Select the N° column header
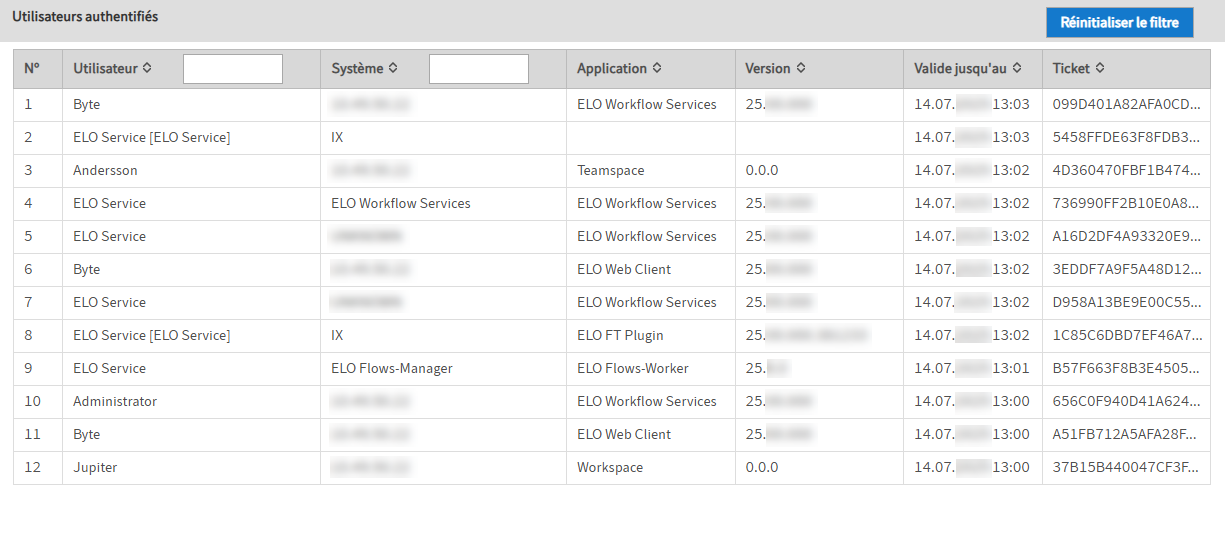This screenshot has height=536, width=1225. tap(32, 69)
